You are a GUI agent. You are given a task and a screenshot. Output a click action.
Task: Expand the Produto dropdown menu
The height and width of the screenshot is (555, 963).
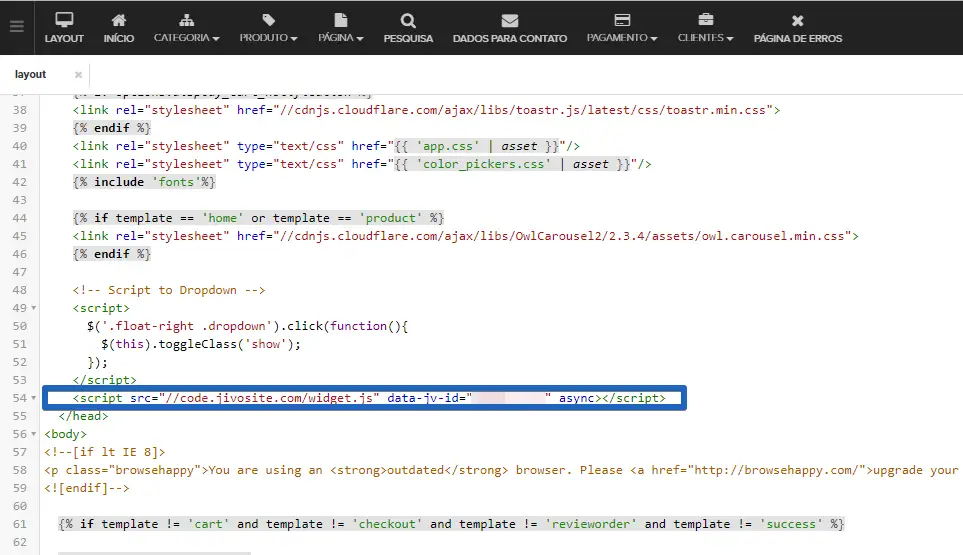(x=268, y=38)
